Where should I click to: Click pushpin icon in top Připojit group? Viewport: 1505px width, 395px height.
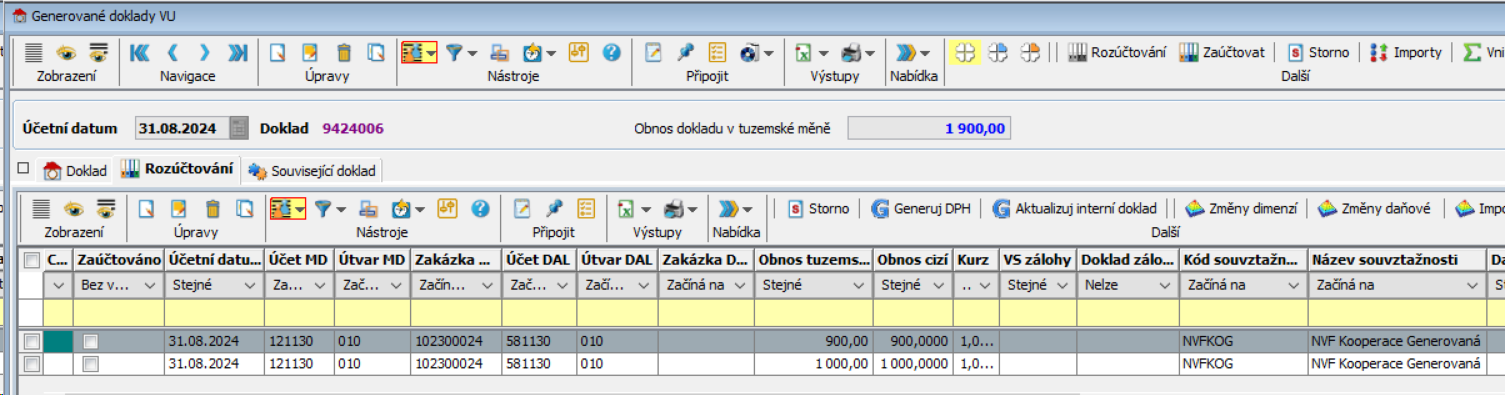tap(685, 53)
